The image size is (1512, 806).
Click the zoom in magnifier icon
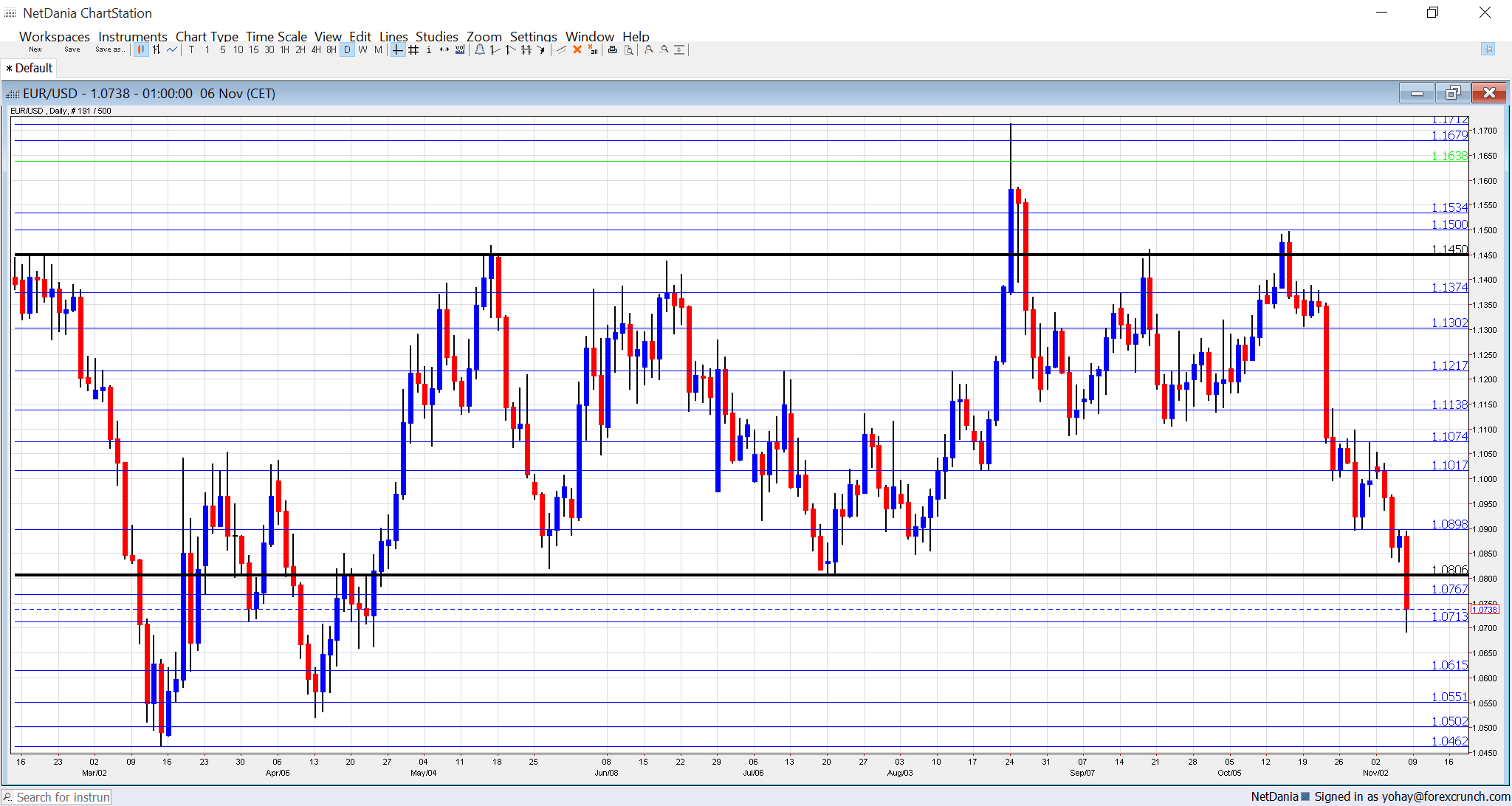pos(648,49)
